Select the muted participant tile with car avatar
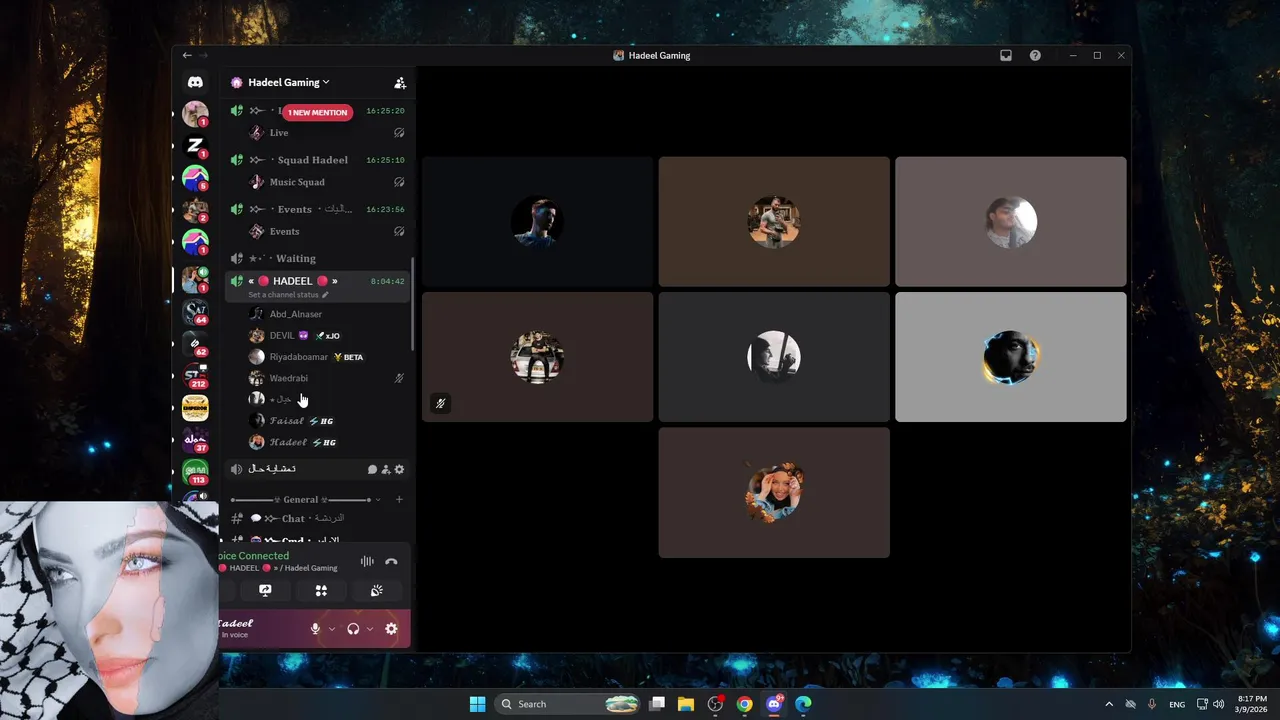The height and width of the screenshot is (720, 1280). tap(538, 357)
